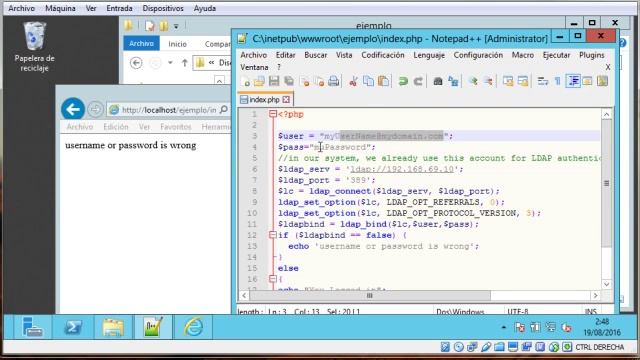Image resolution: width=640 pixels, height=360 pixels.
Task: Open the Macro menu
Action: click(523, 55)
